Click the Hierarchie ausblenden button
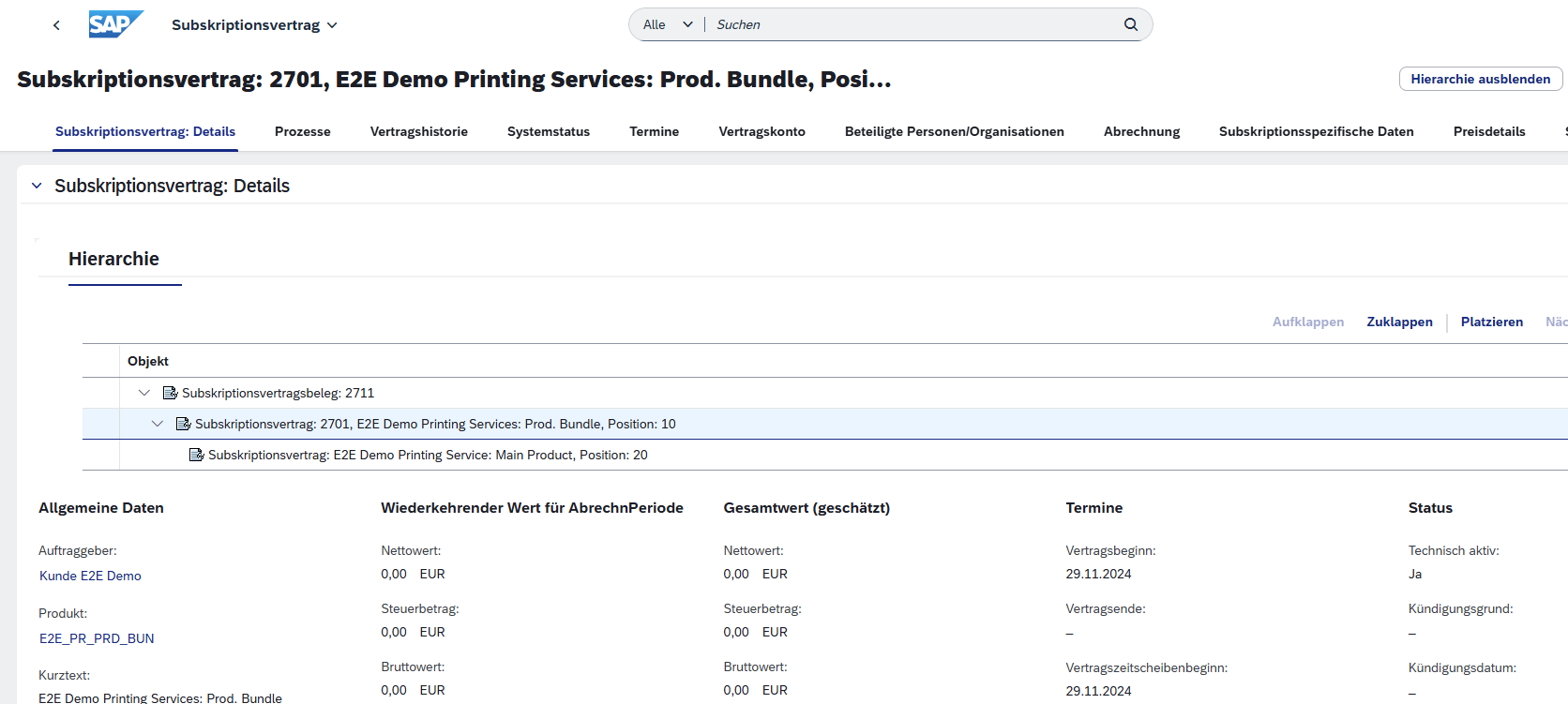Viewport: 1568px width, 704px height. point(1480,79)
